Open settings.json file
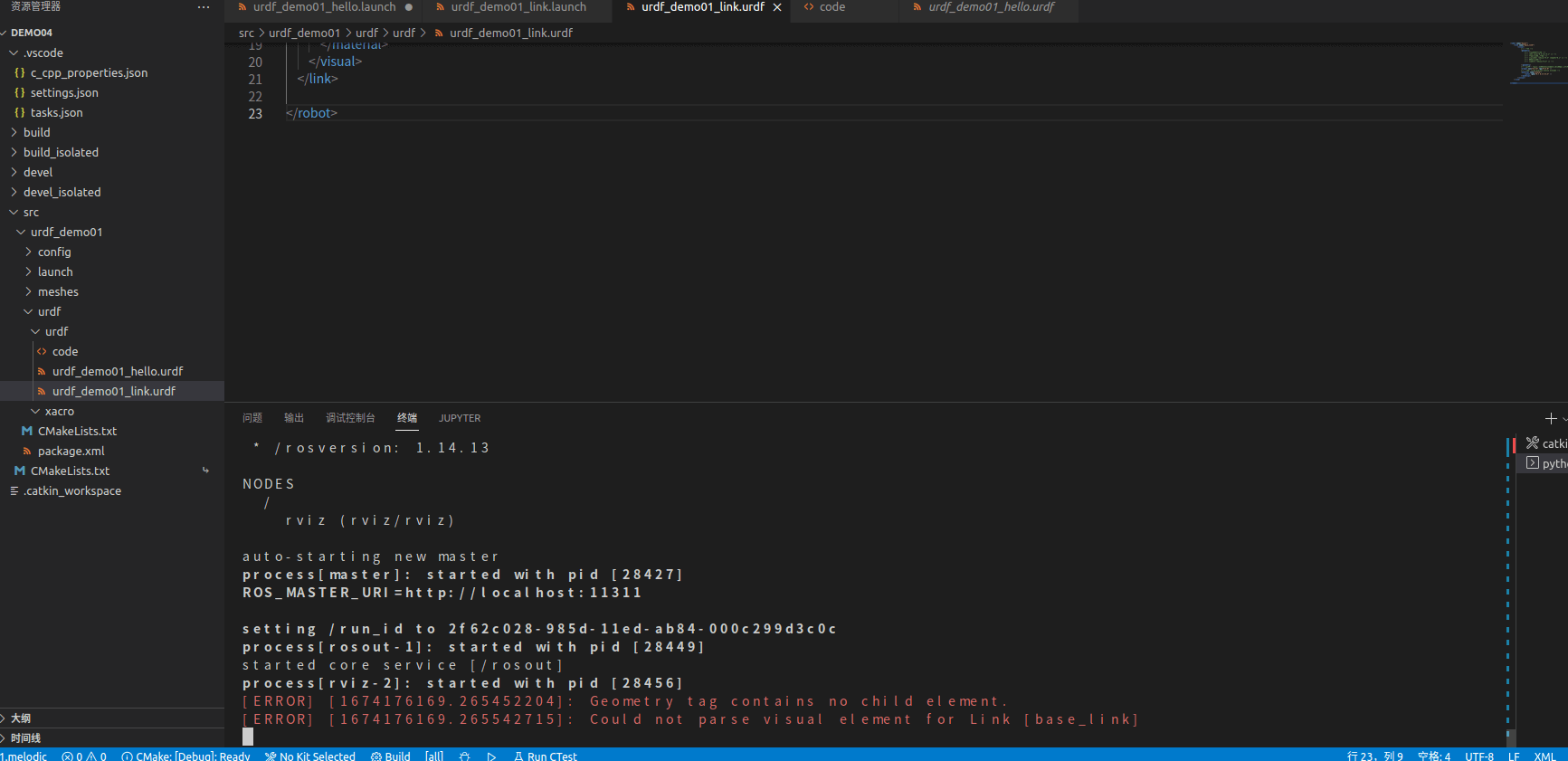The width and height of the screenshot is (1568, 761). 112,92
